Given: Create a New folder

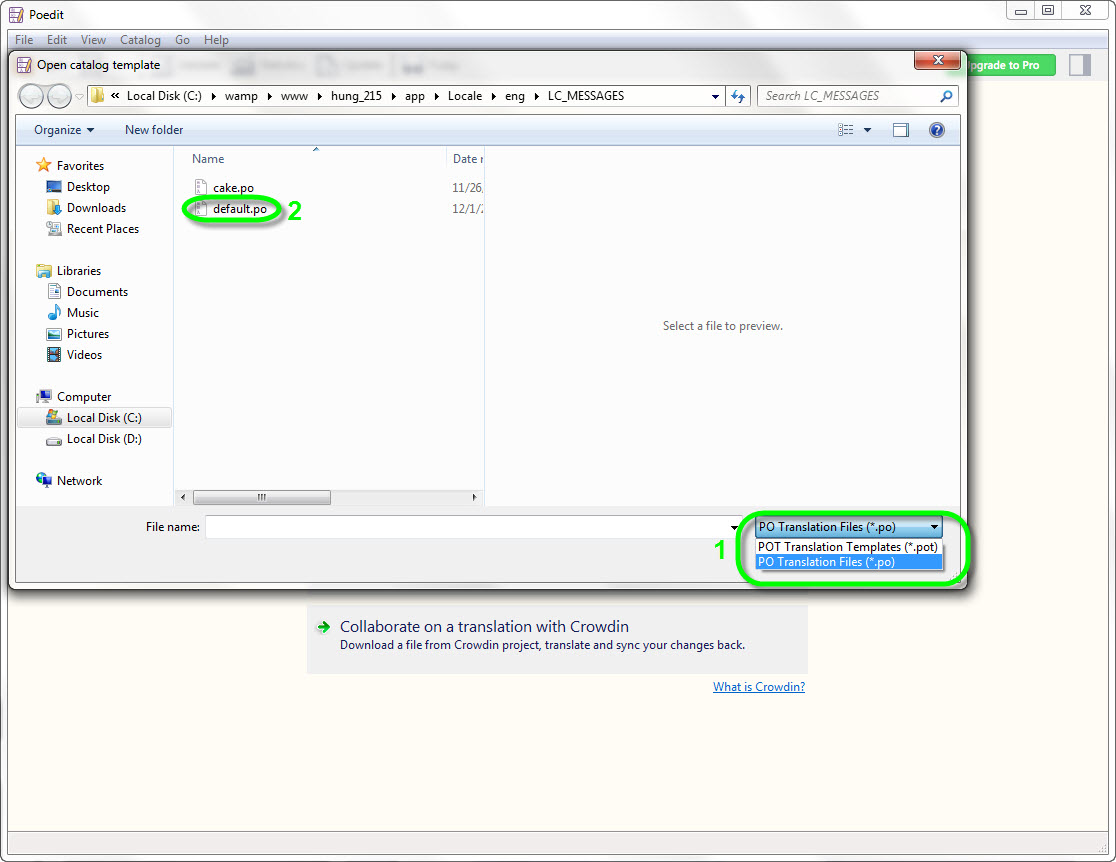Looking at the screenshot, I should point(154,130).
